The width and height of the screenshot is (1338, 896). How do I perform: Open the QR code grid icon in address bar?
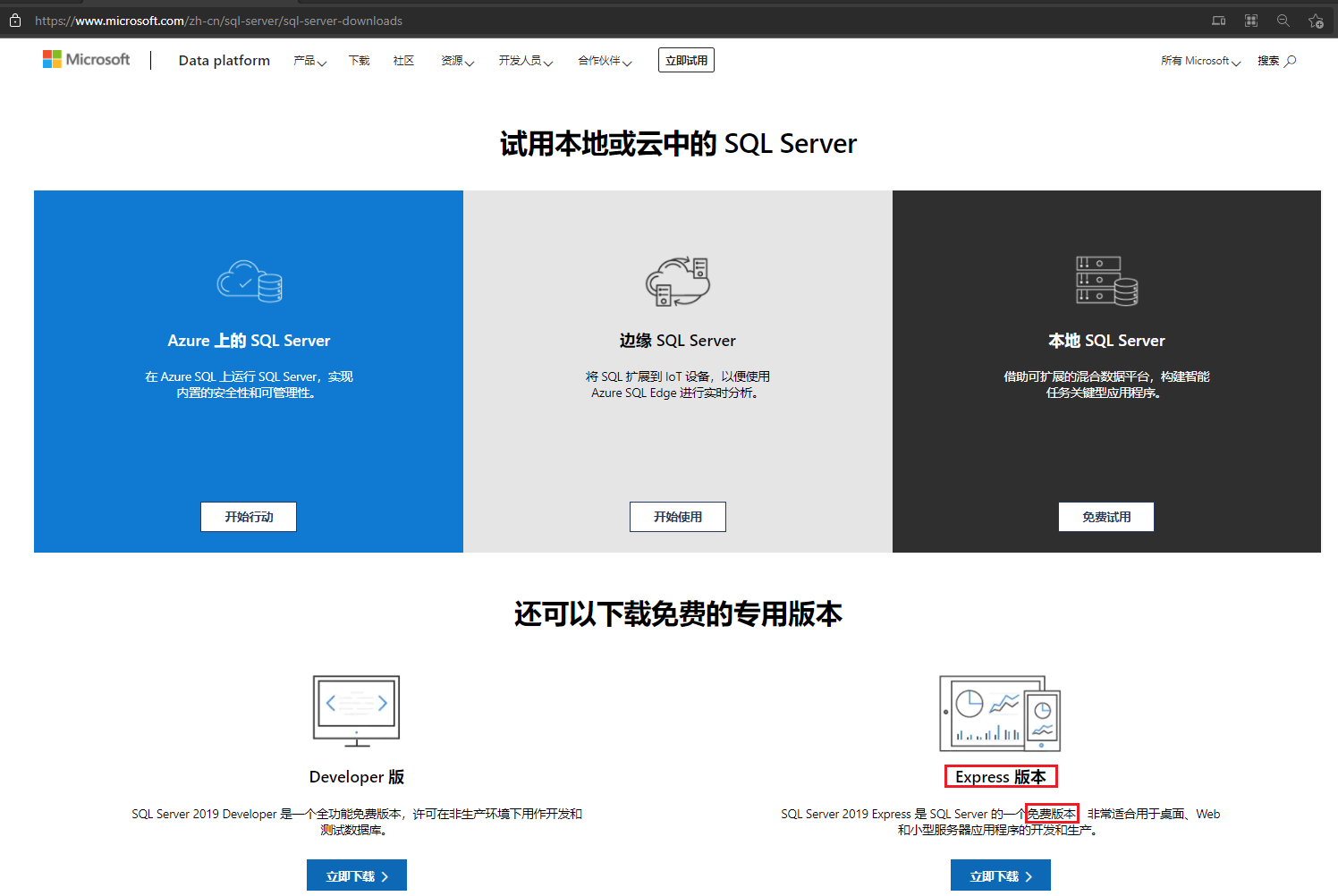(1250, 21)
